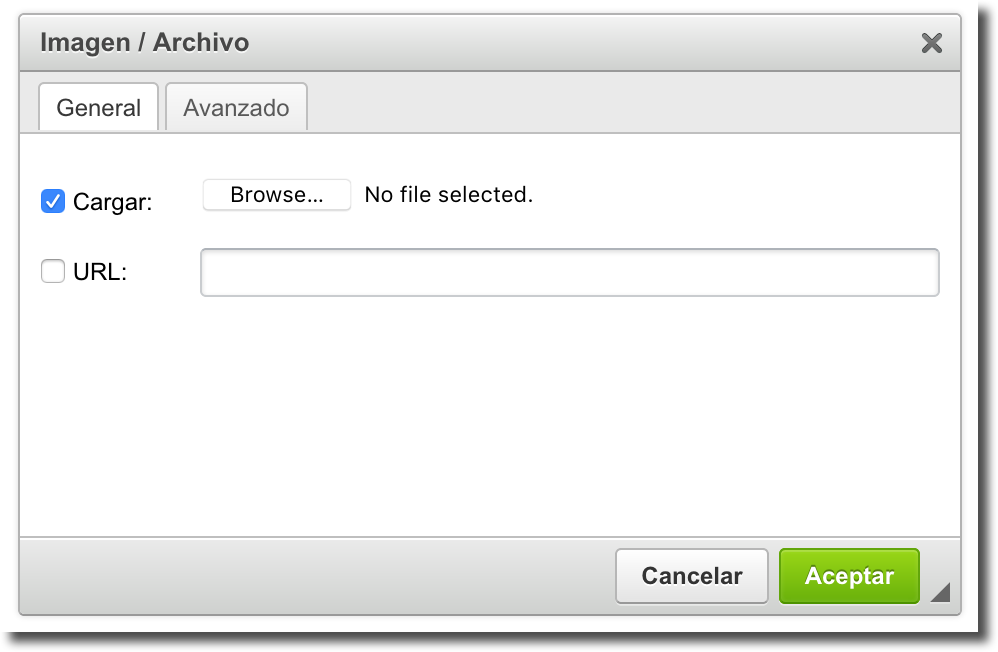
Task: Click the resize grip in dialog corner
Action: point(939,593)
